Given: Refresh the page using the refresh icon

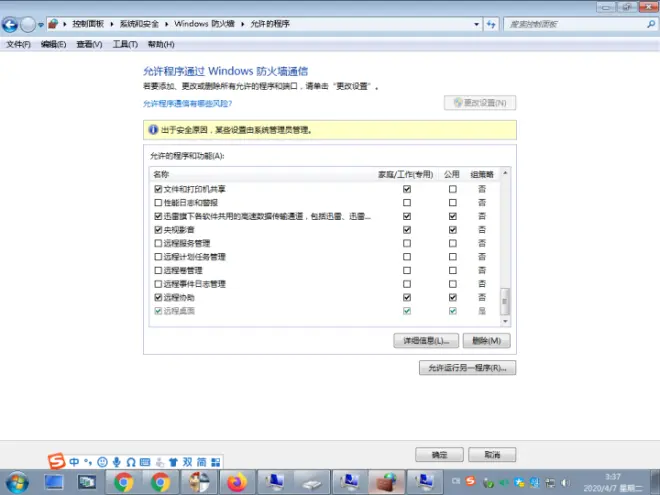Looking at the screenshot, I should [491, 24].
